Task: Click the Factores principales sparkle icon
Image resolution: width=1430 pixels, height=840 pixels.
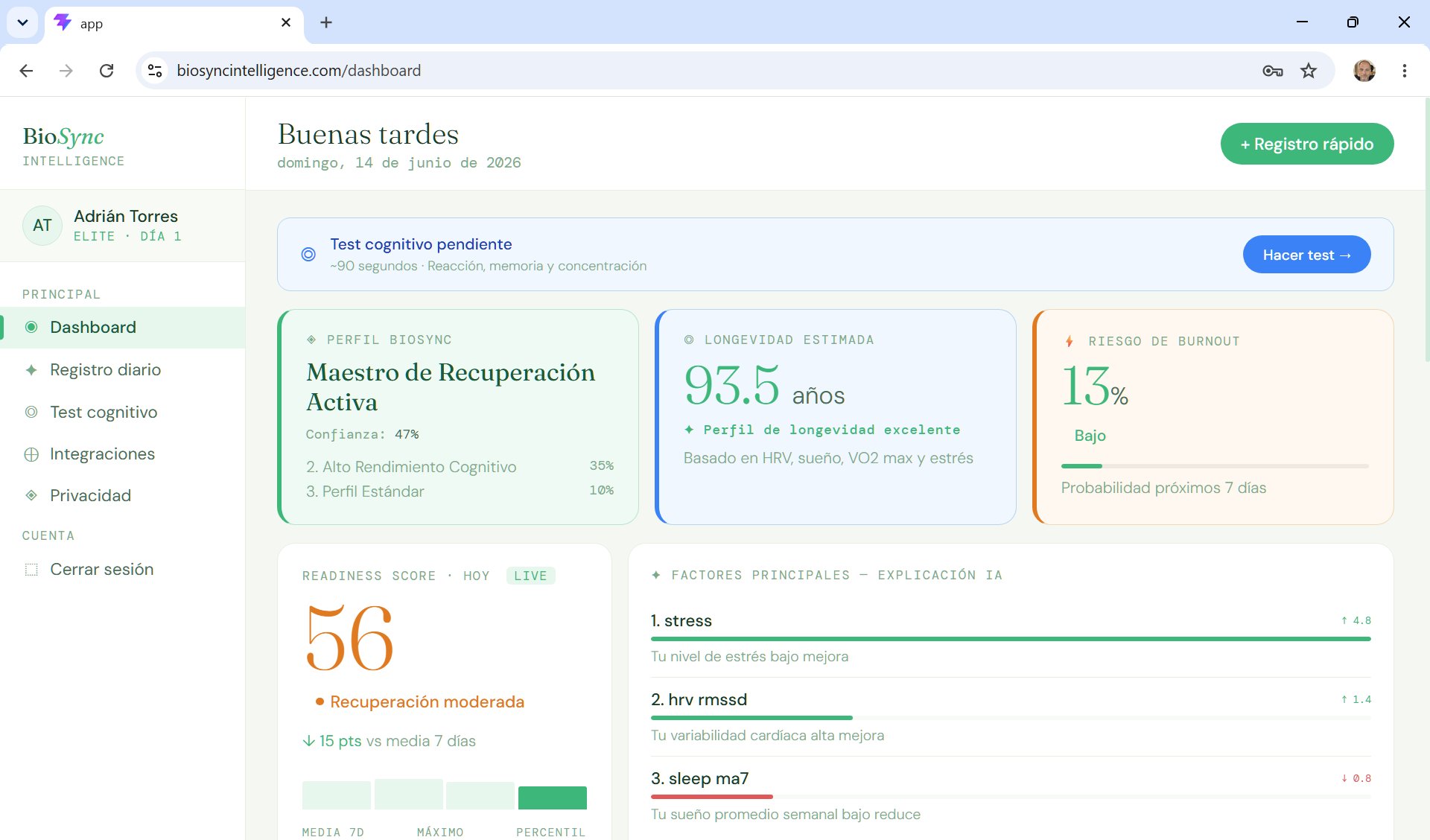Action: pos(656,575)
